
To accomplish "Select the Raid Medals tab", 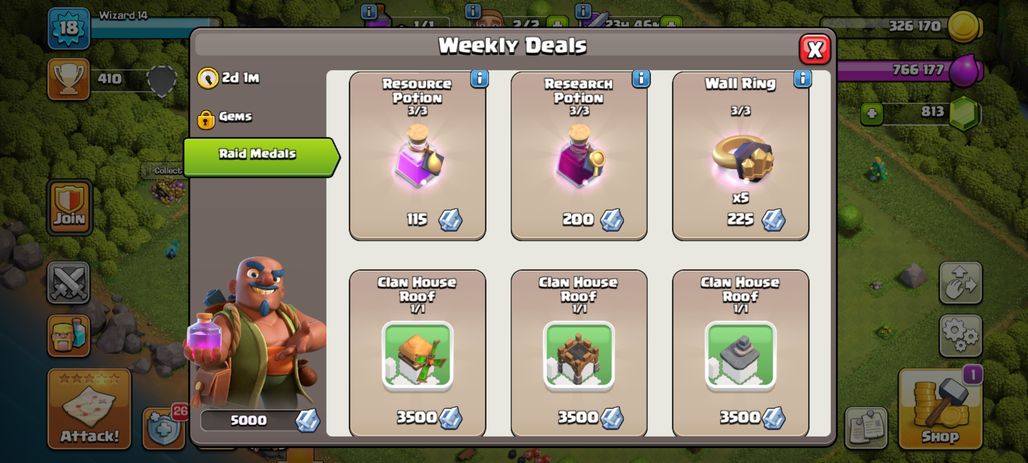I will pos(262,156).
